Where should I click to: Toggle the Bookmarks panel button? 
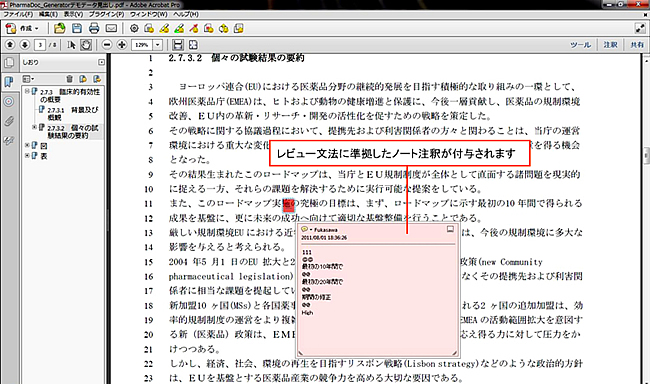coord(9,82)
